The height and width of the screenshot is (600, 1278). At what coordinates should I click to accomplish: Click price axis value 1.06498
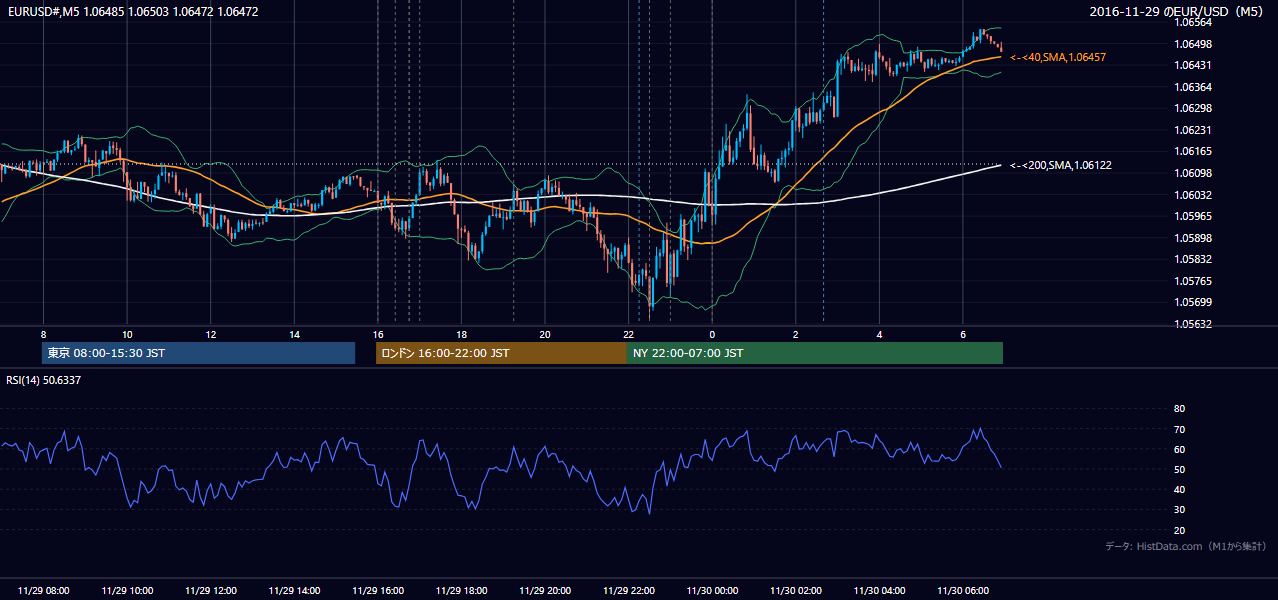(1193, 44)
